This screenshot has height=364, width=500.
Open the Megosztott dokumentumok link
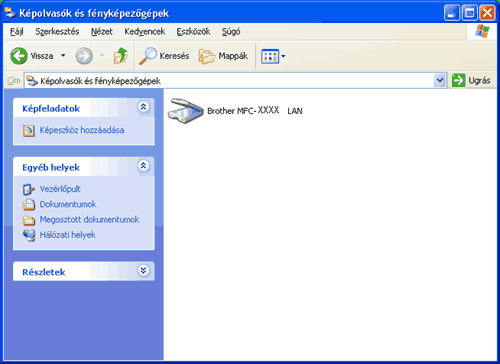click(x=89, y=219)
